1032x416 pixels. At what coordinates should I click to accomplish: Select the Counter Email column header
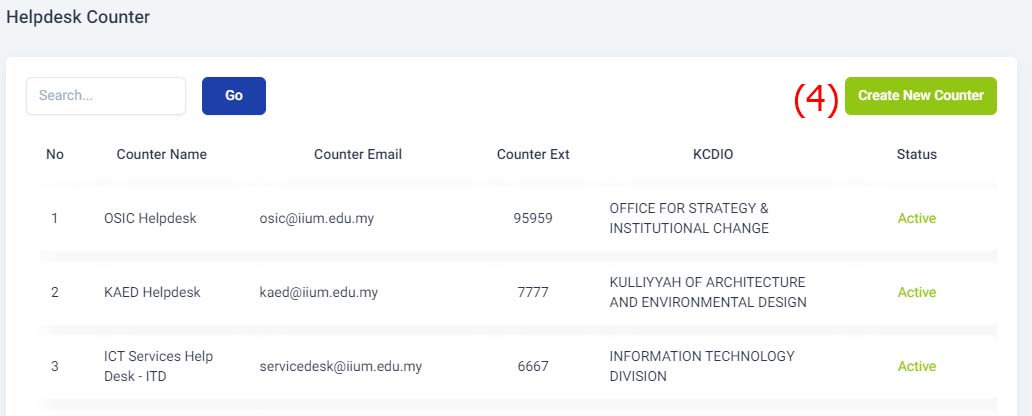(358, 155)
